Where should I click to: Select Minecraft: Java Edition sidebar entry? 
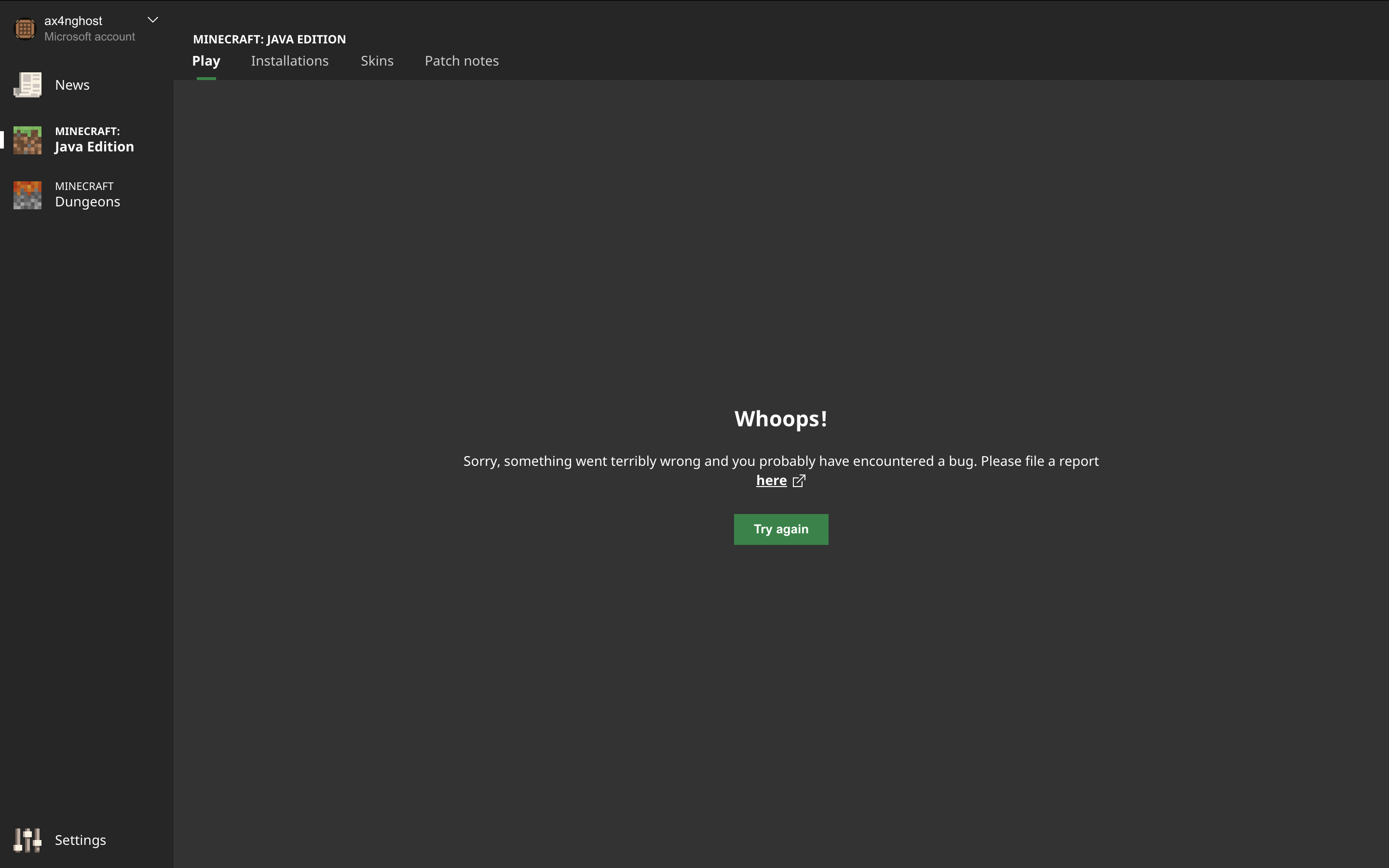[94, 140]
